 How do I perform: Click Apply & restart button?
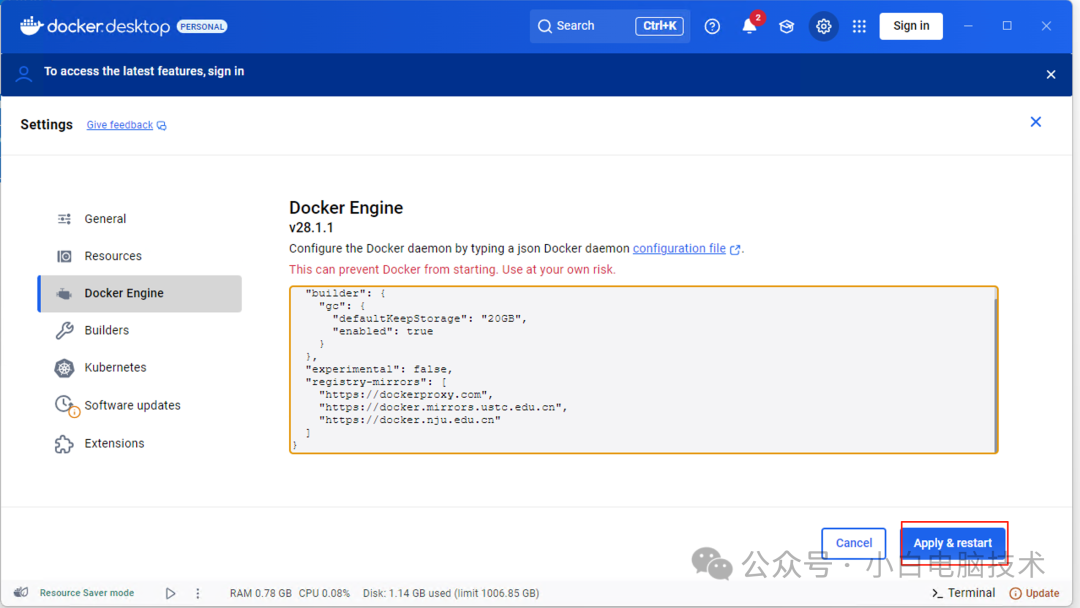coord(953,543)
